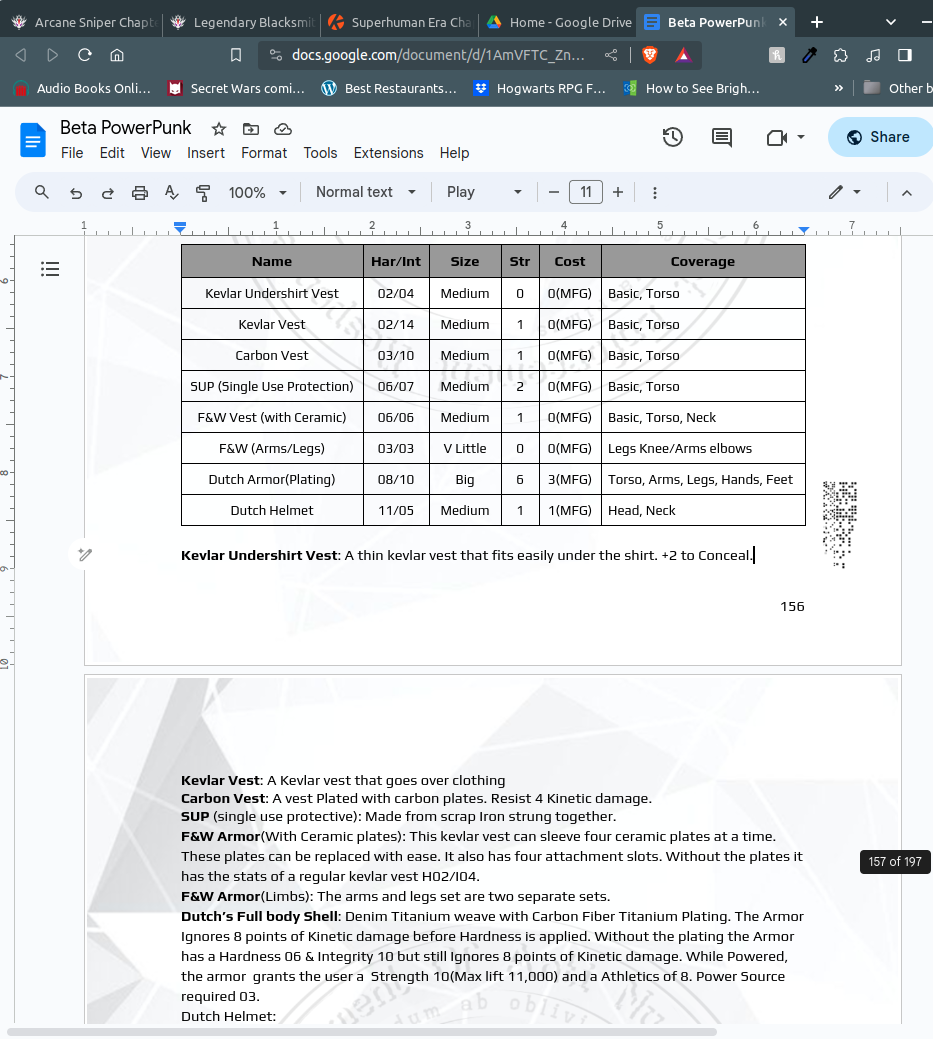Decrease font size with minus button
The image size is (933, 1039).
click(554, 192)
